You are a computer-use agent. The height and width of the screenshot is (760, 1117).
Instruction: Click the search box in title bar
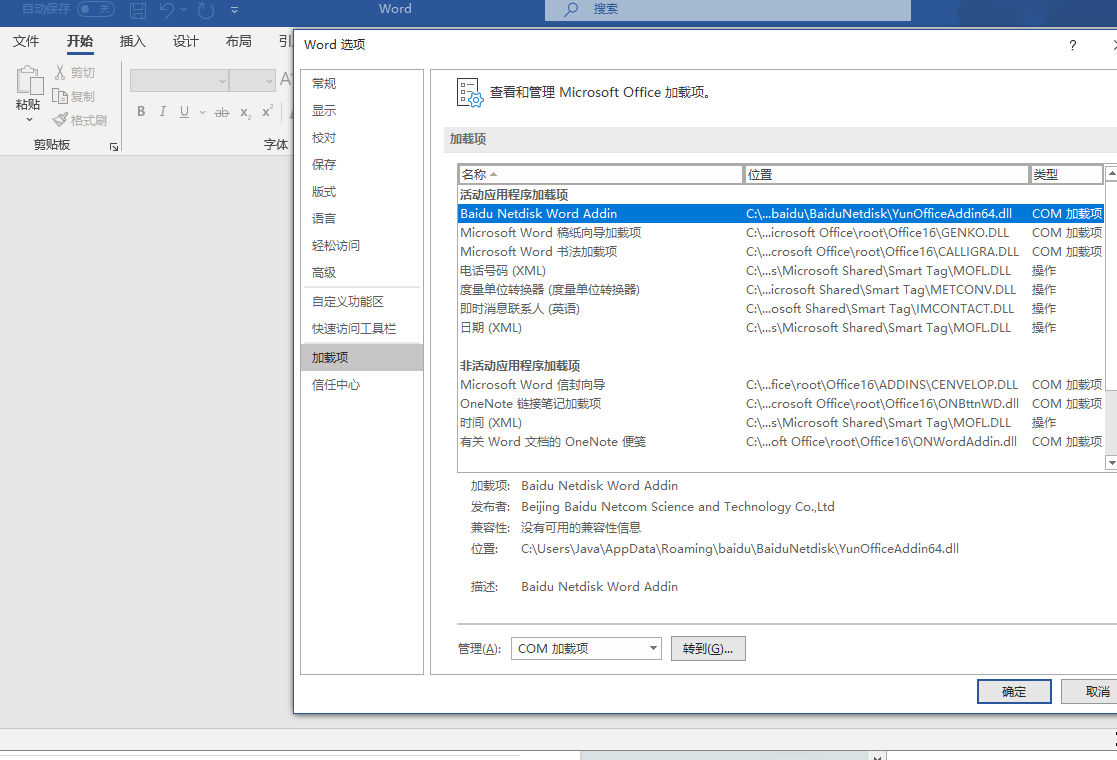pos(727,10)
